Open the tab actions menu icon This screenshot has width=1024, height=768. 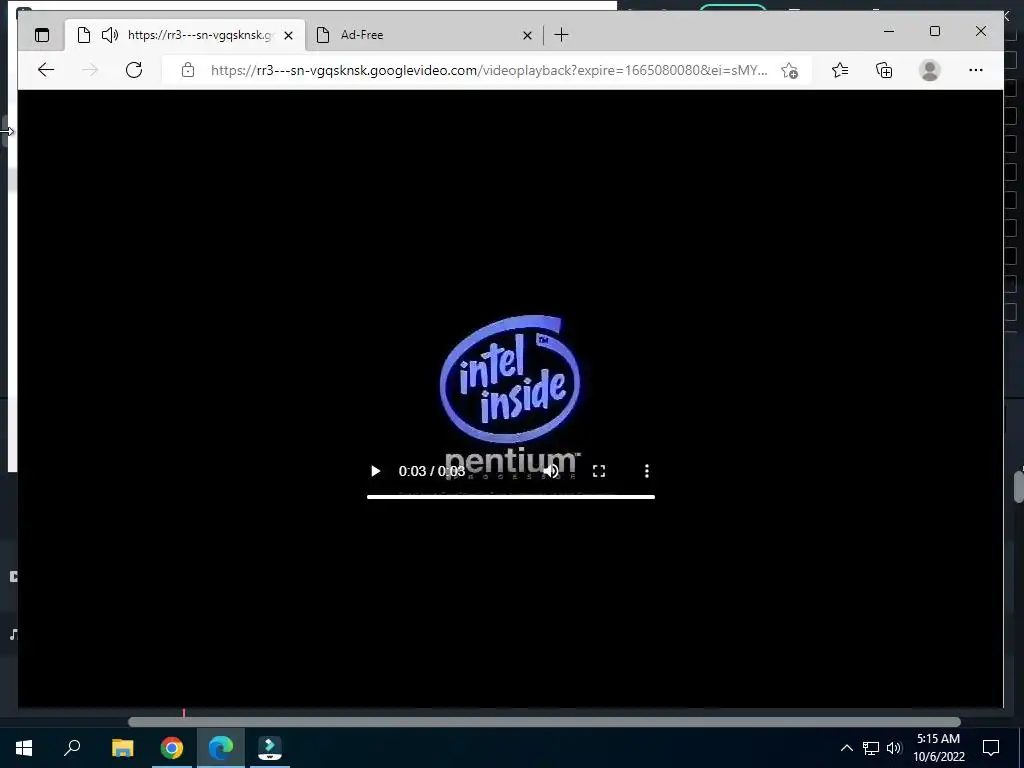click(42, 35)
